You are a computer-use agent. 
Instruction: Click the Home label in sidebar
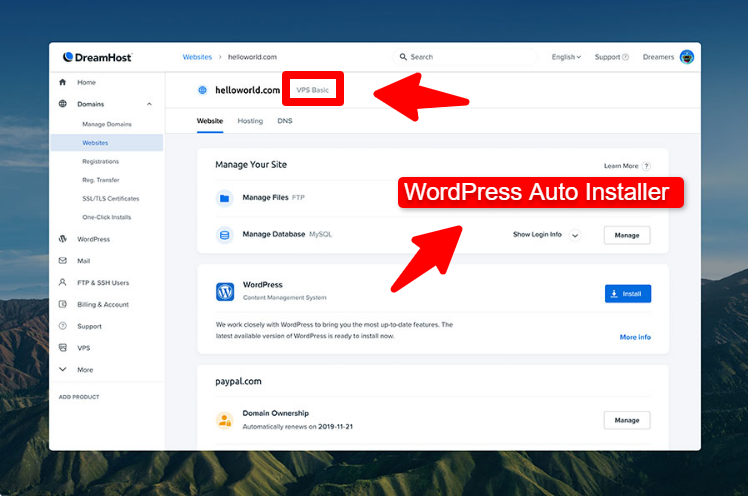tap(86, 82)
